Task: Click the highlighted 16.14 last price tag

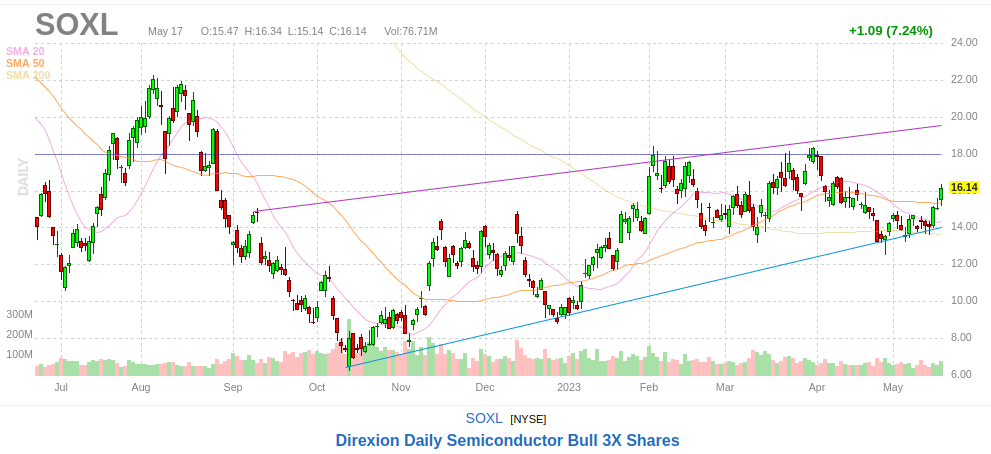Action: [x=964, y=187]
